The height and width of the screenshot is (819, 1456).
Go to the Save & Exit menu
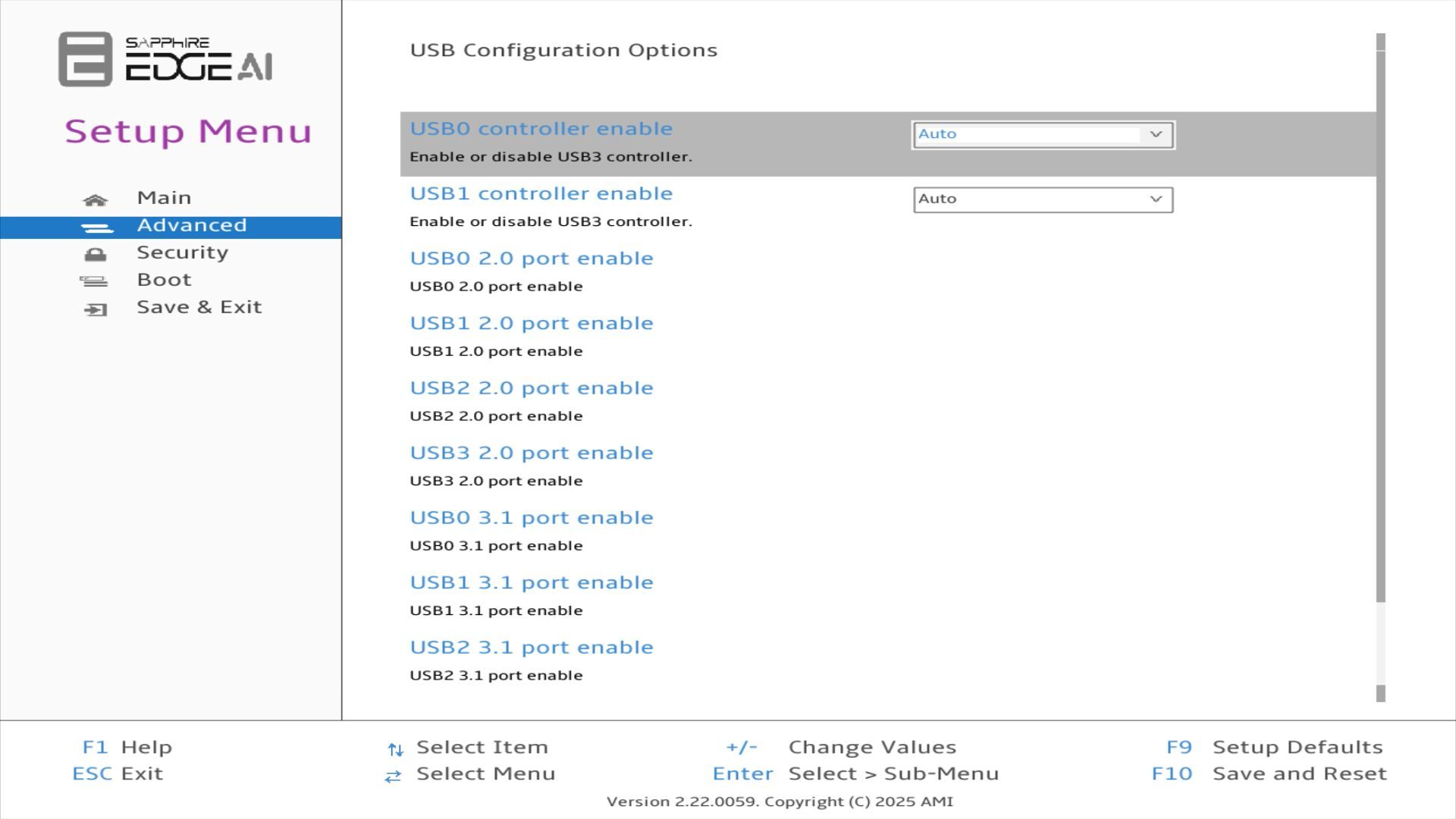pos(199,307)
